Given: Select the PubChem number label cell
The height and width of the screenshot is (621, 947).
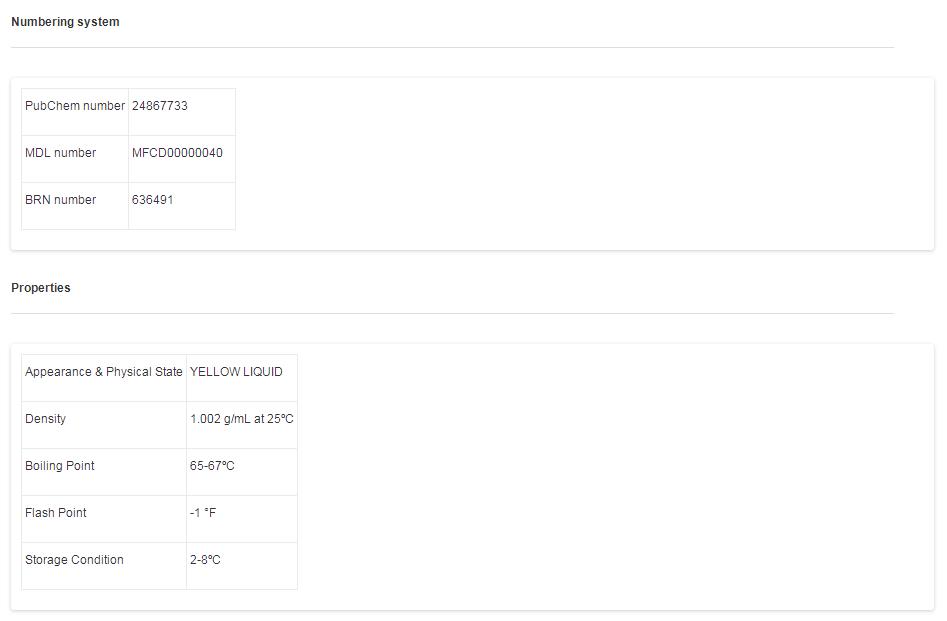Looking at the screenshot, I should click(x=75, y=106).
